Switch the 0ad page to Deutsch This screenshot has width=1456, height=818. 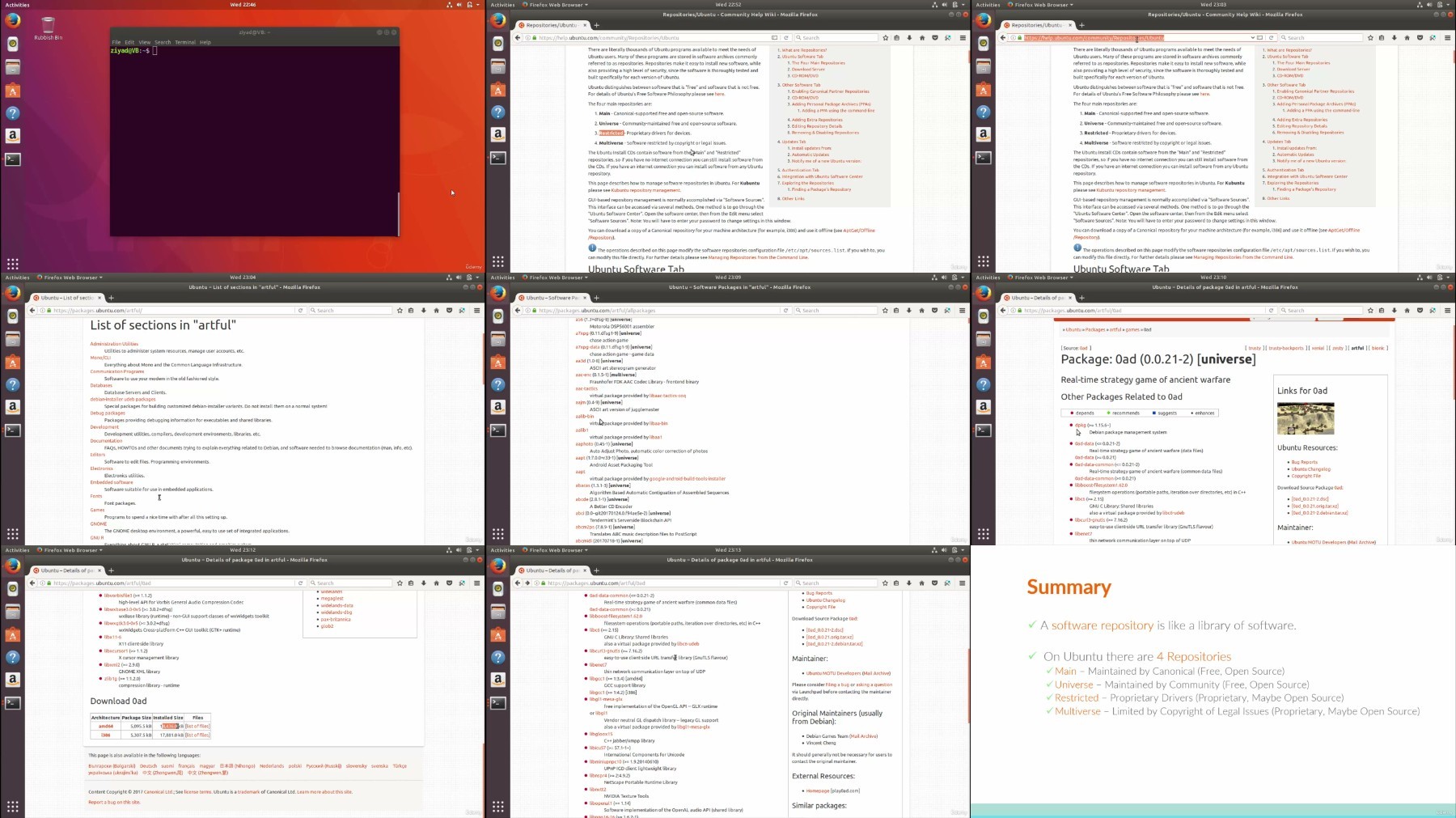(x=148, y=765)
